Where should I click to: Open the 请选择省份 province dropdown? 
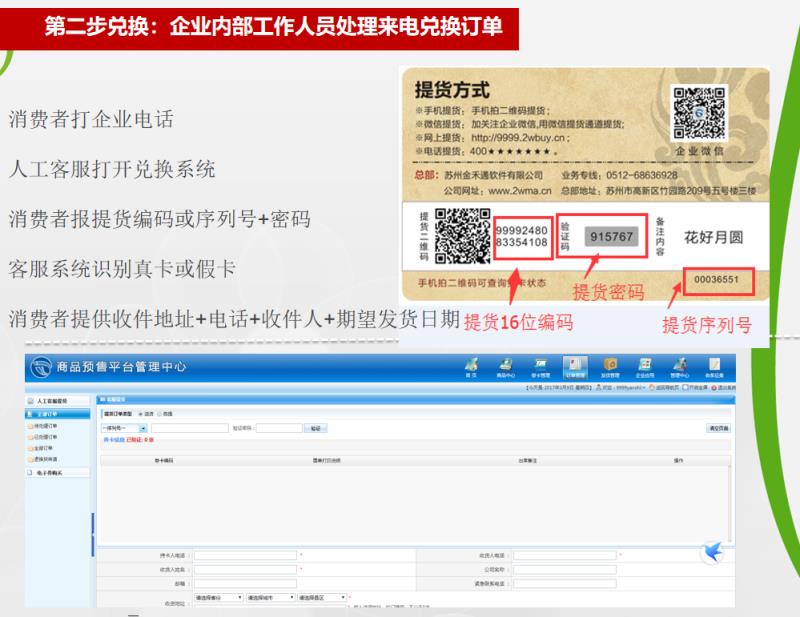click(218, 597)
